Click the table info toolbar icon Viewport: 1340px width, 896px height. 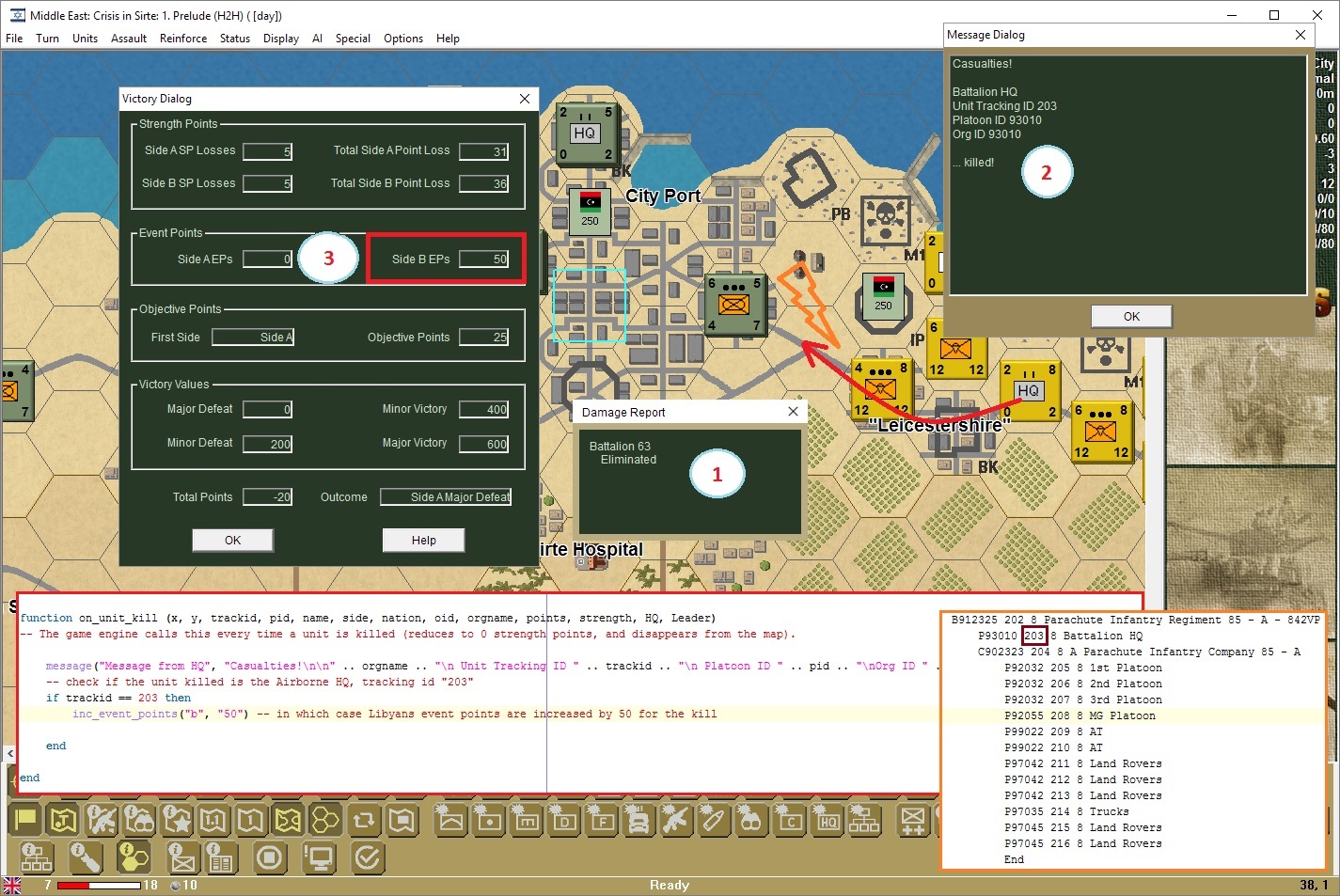(x=221, y=857)
